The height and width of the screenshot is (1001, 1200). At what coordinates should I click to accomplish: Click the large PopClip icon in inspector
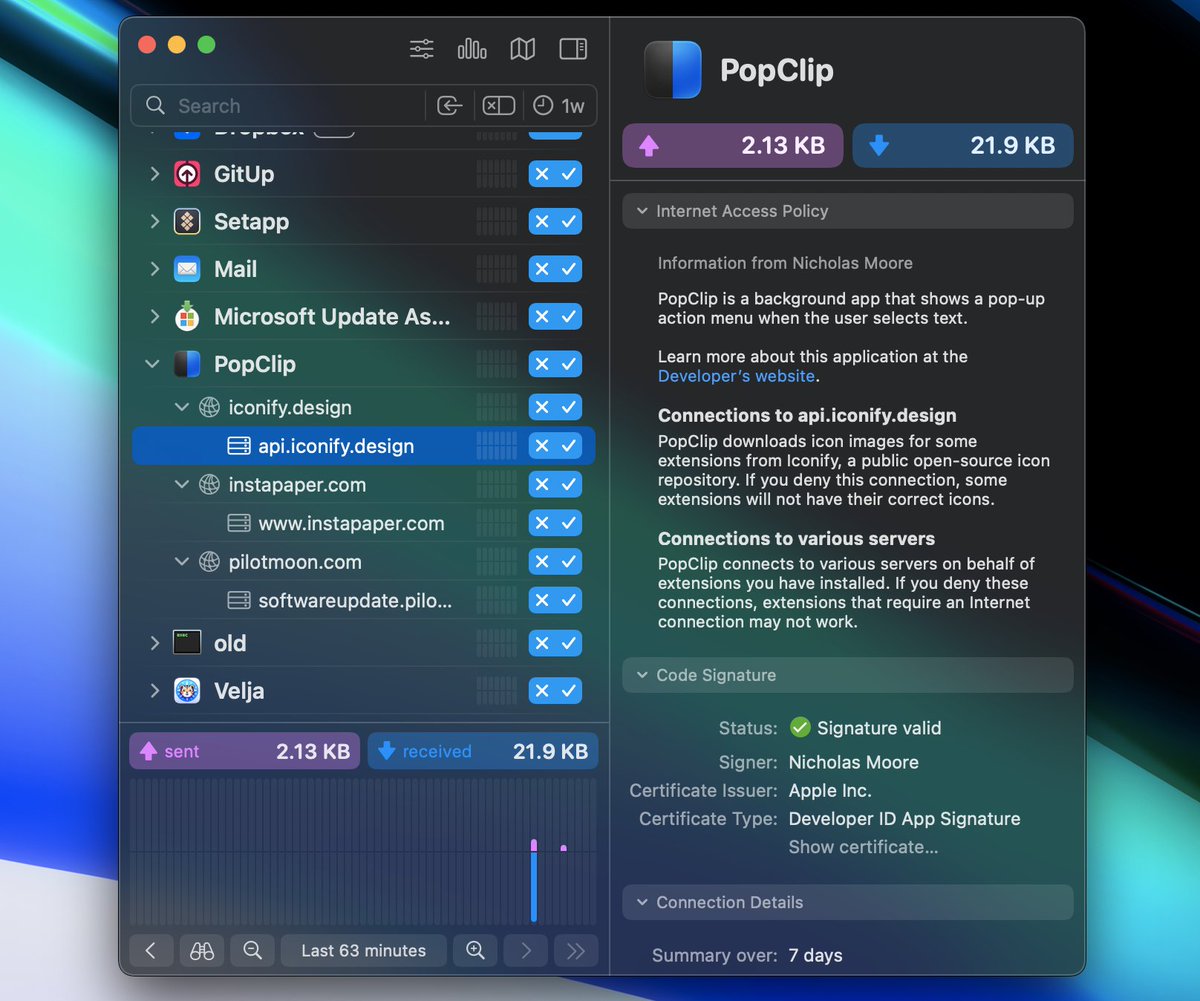coord(673,70)
